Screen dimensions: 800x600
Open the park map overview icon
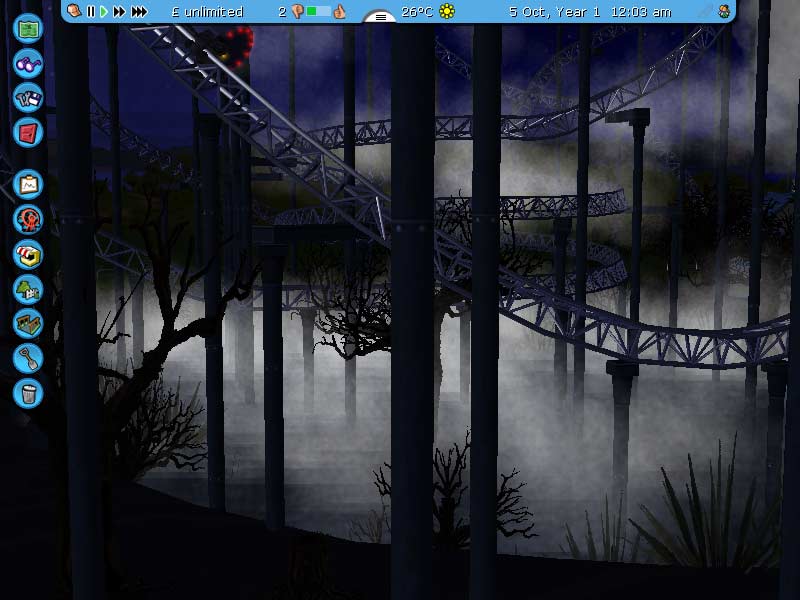[x=28, y=29]
